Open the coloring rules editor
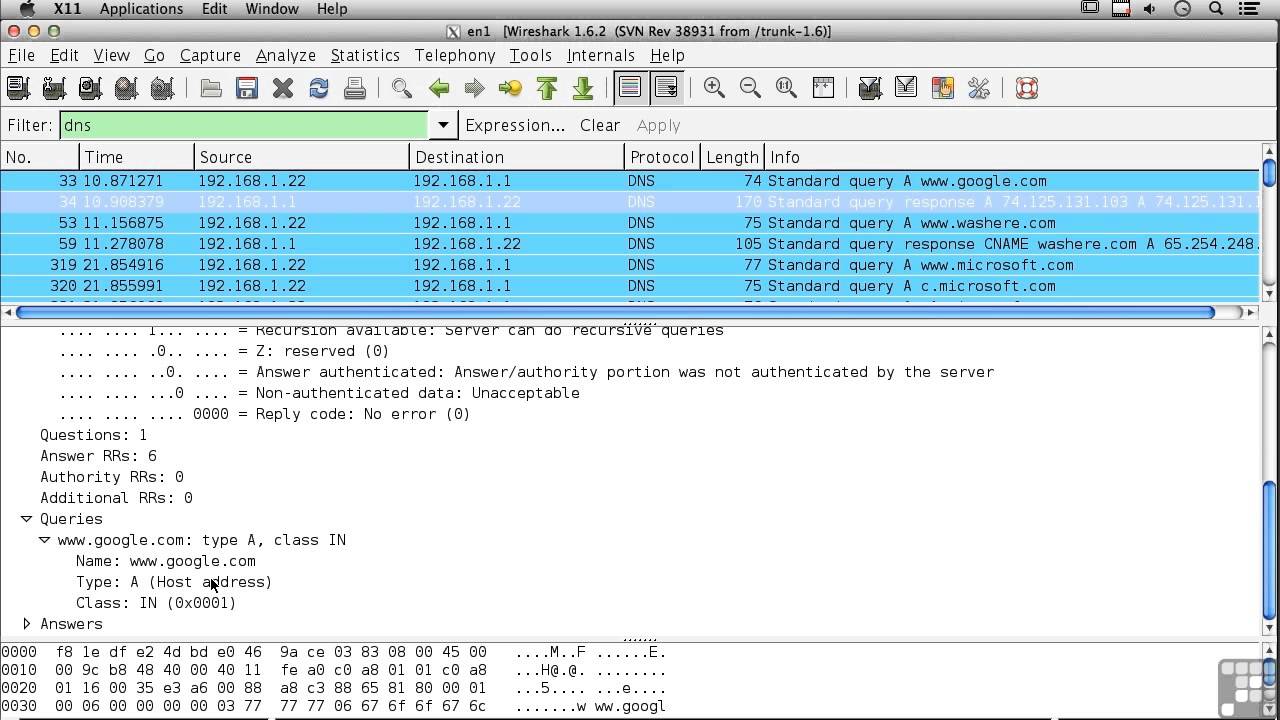Image resolution: width=1280 pixels, height=720 pixels. point(942,88)
